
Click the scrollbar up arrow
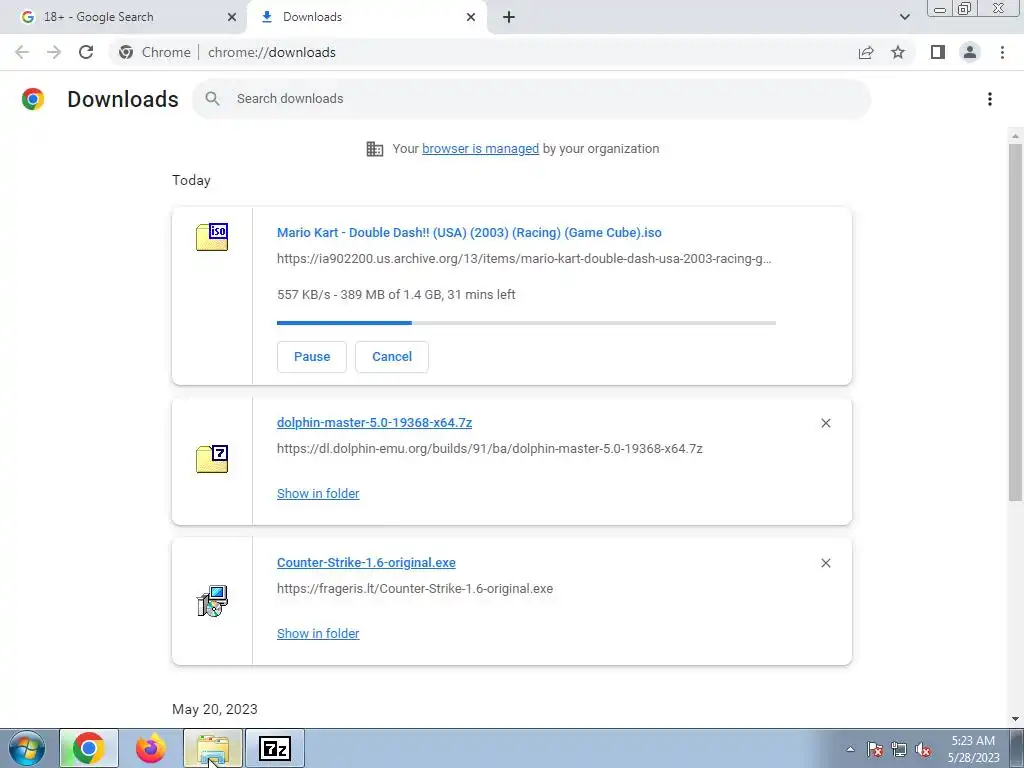pyautogui.click(x=1015, y=136)
